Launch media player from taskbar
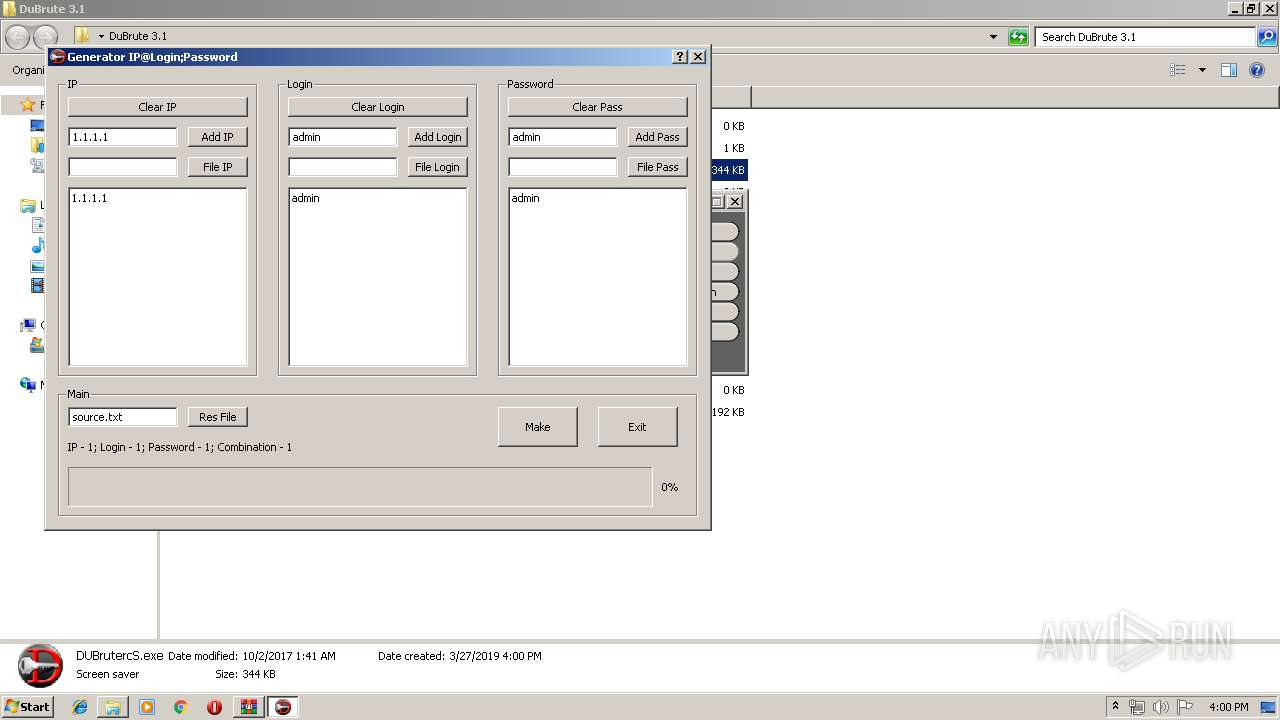The image size is (1280, 720). pyautogui.click(x=147, y=707)
